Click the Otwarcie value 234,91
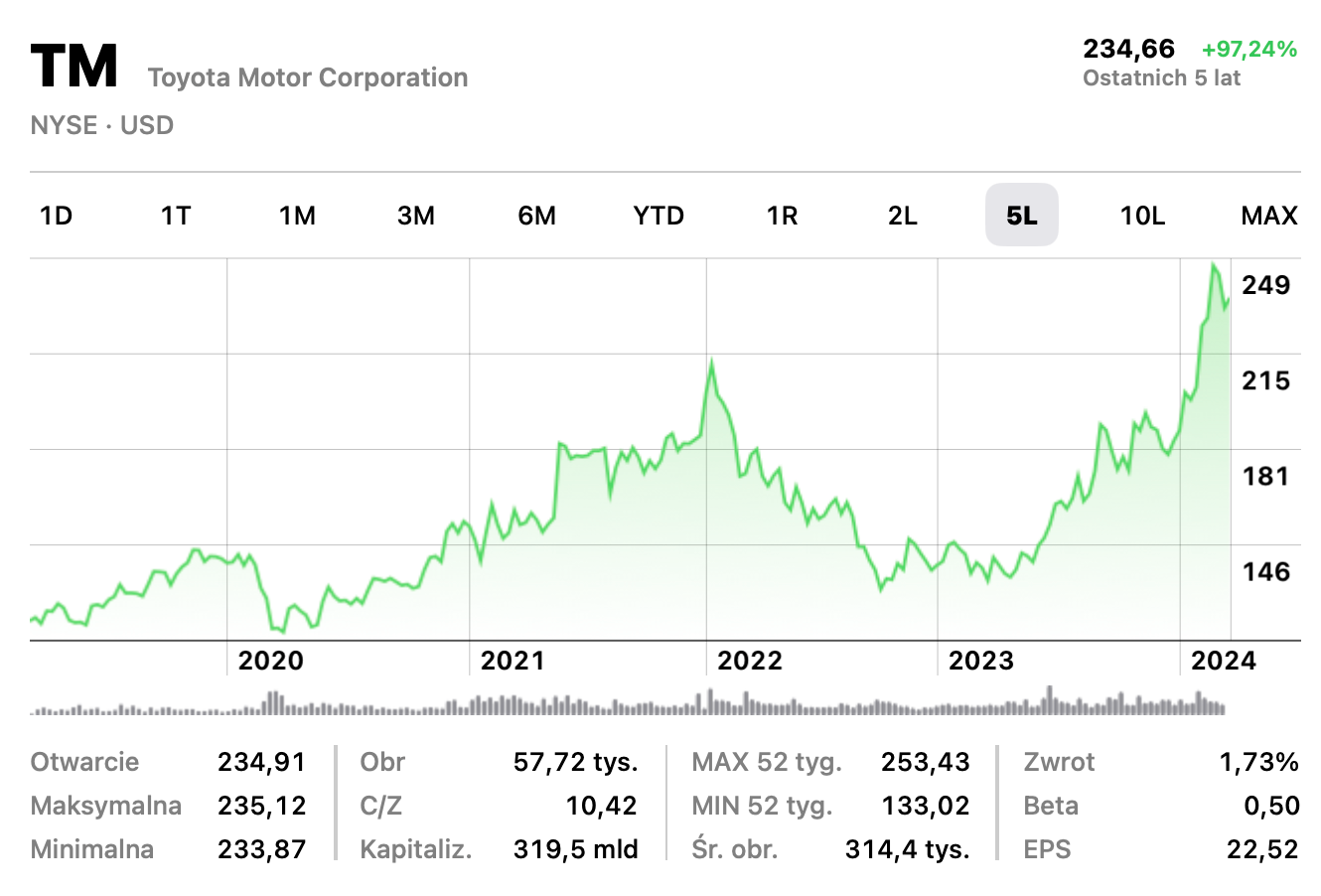 click(261, 762)
